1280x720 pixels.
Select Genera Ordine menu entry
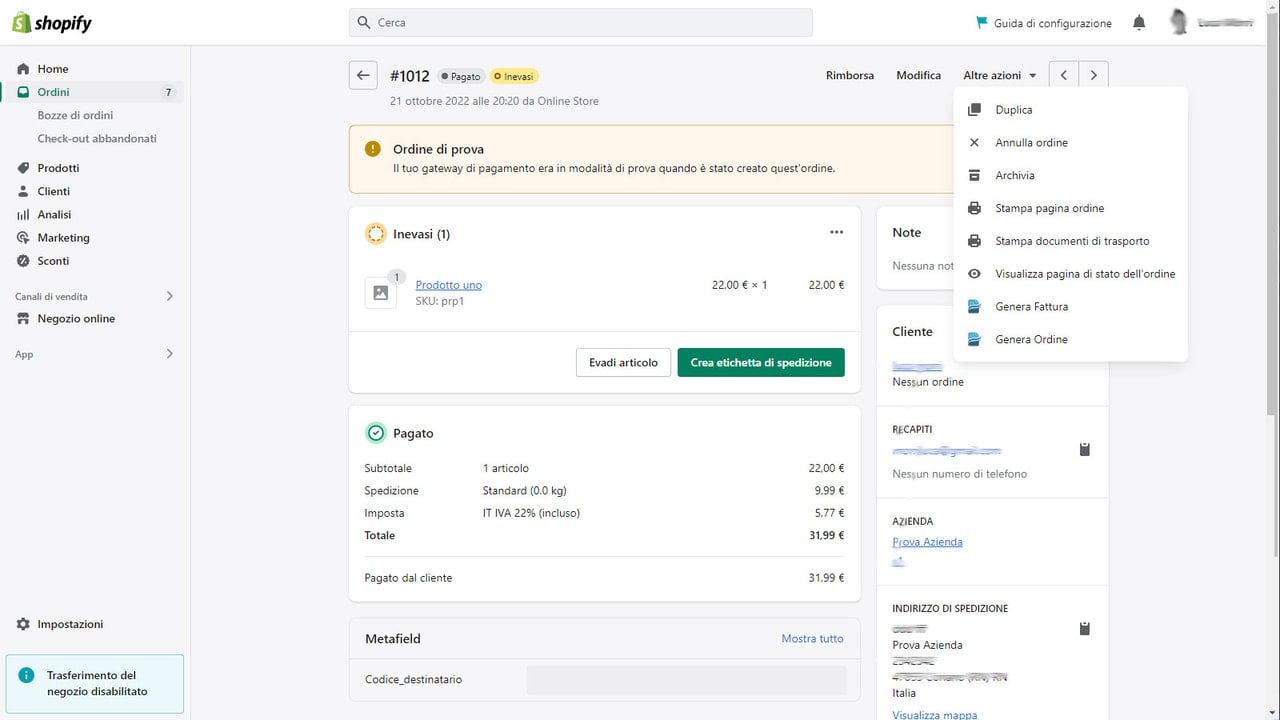pos(1071,340)
